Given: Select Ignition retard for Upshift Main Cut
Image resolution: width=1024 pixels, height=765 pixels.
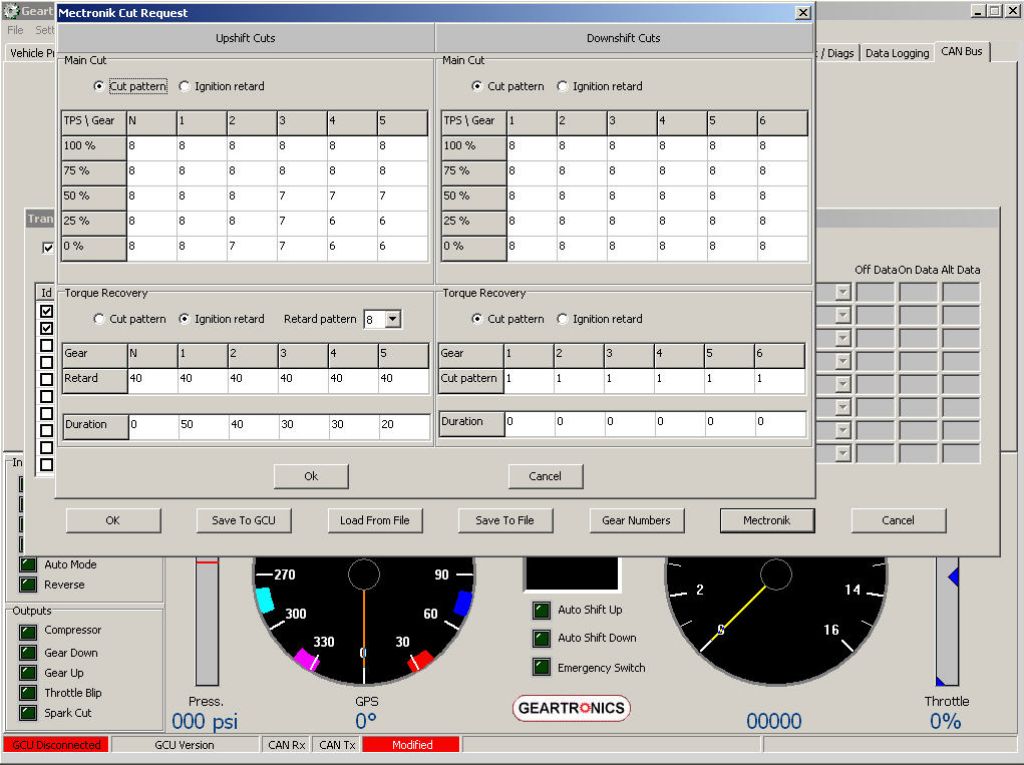Looking at the screenshot, I should tap(185, 87).
